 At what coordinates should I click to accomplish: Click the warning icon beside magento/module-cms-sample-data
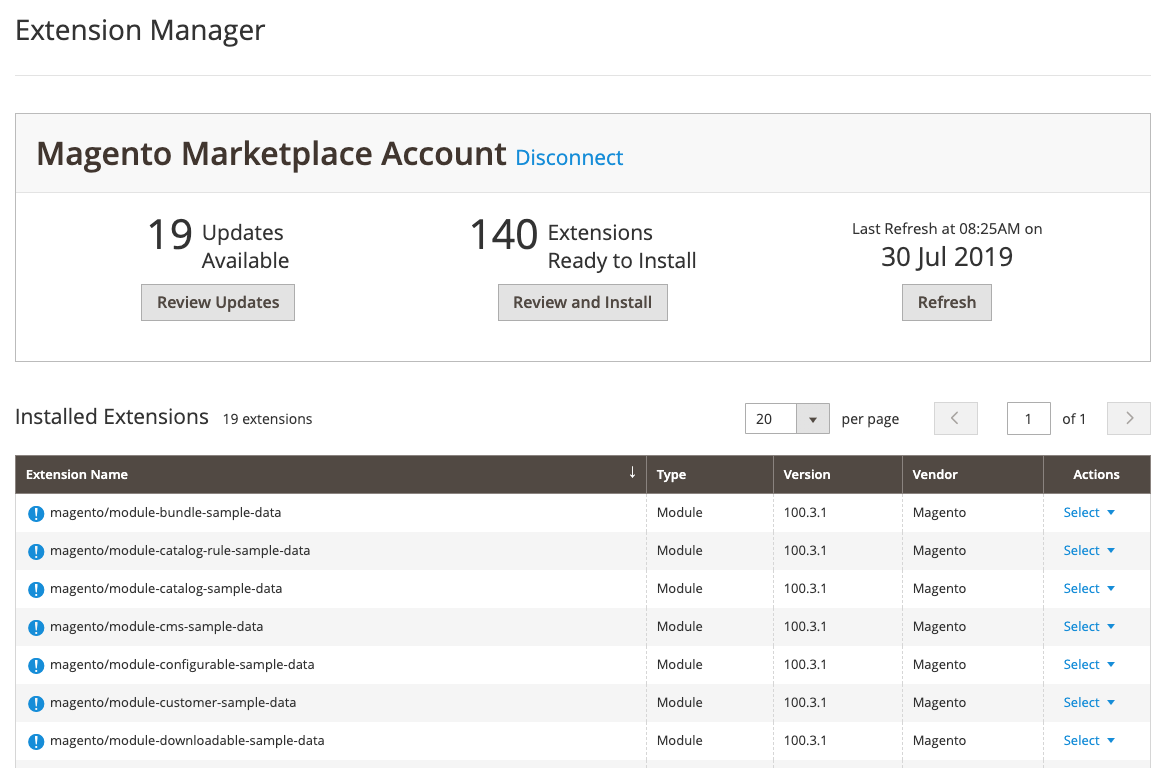(x=36, y=626)
